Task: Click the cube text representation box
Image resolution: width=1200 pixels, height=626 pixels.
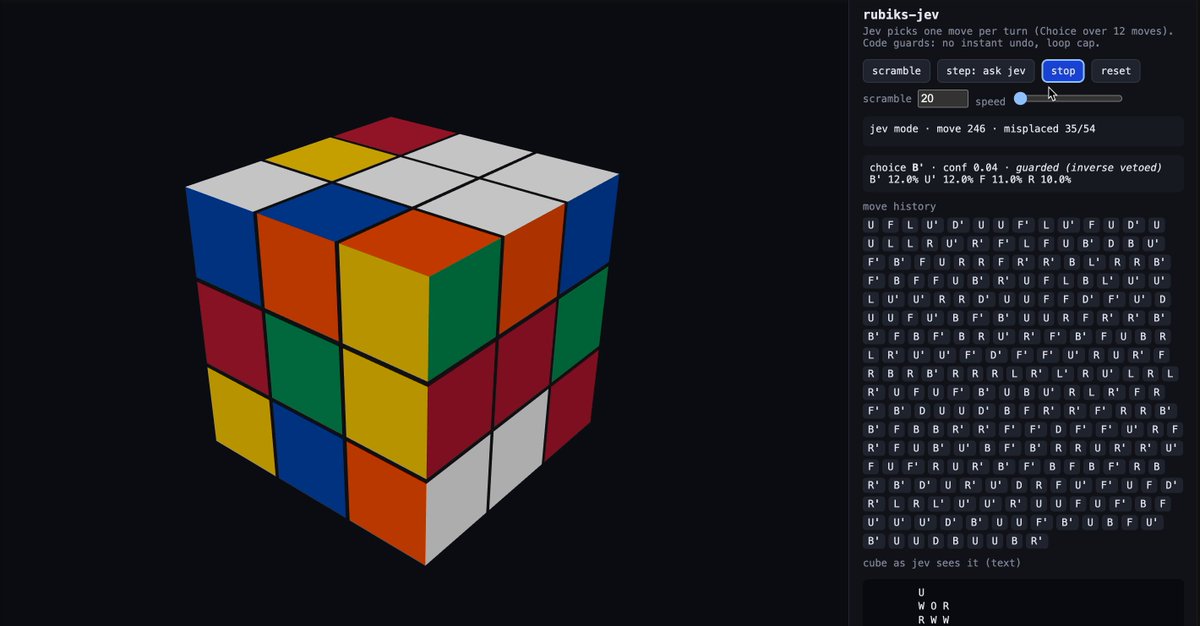Action: tap(1023, 602)
